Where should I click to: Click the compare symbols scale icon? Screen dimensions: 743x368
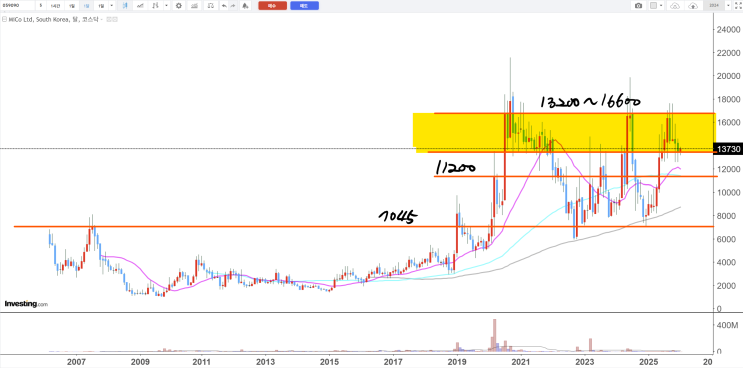tap(211, 6)
